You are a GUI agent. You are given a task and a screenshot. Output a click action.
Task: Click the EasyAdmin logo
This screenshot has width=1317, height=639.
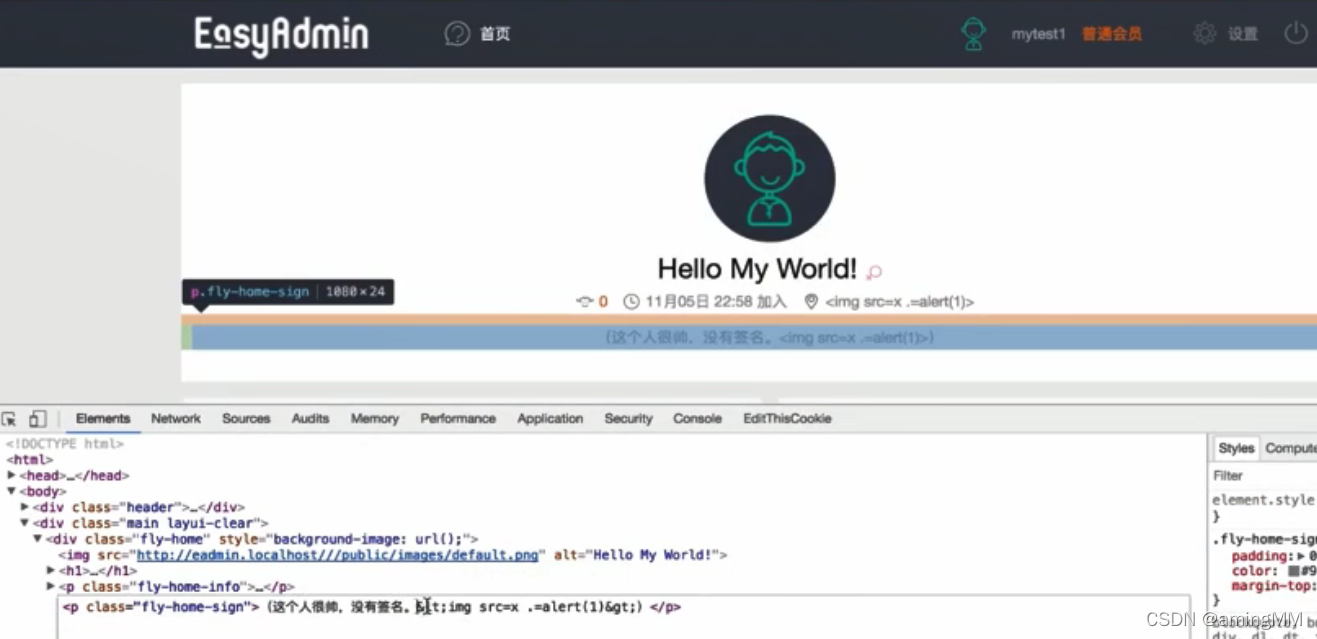pos(281,36)
